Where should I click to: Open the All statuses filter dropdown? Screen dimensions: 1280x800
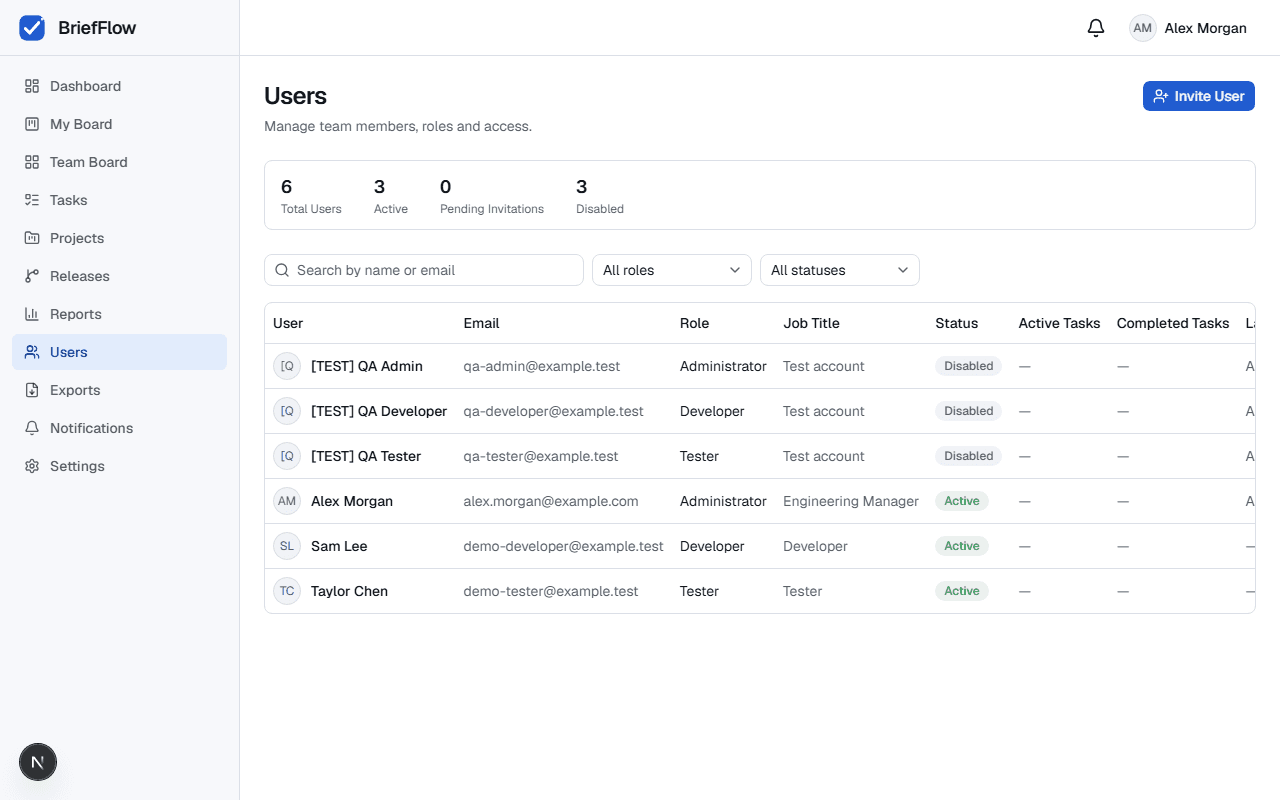coord(840,270)
